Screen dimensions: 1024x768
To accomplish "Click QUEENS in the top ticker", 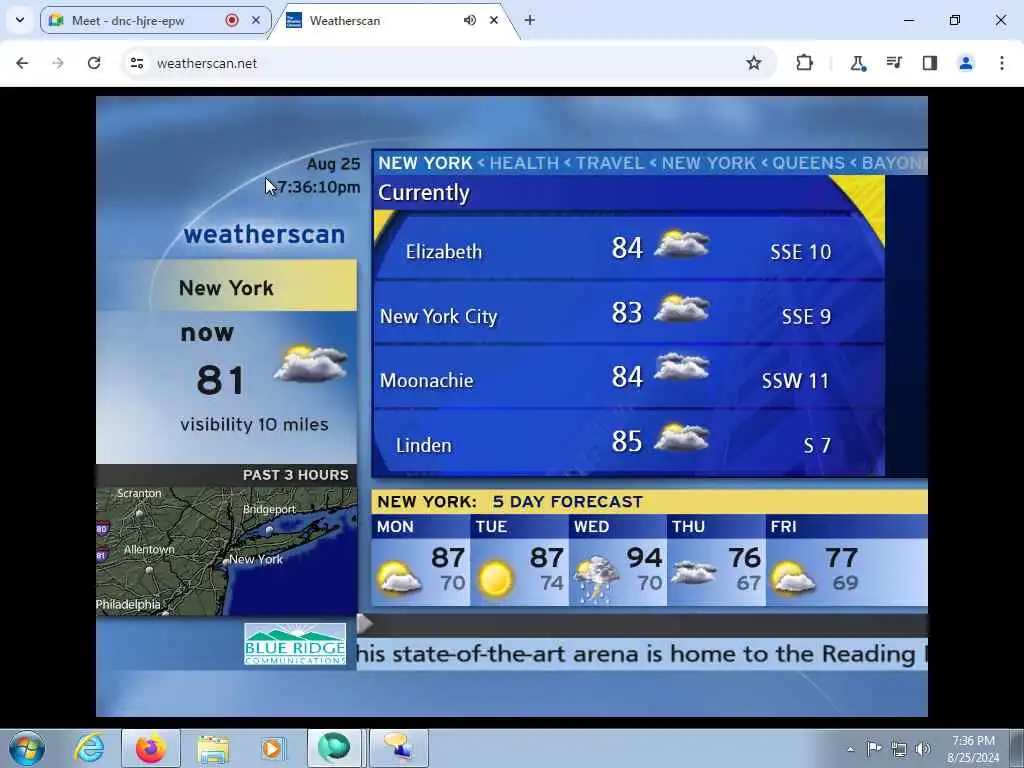I will coord(808,163).
